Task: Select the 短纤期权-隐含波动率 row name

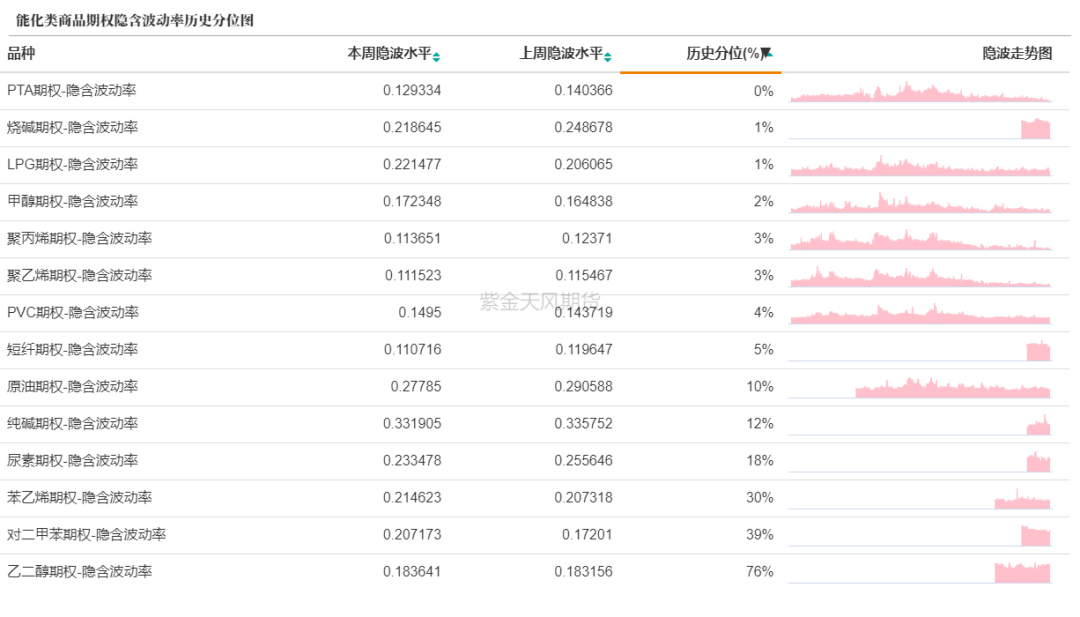Action: click(x=72, y=350)
